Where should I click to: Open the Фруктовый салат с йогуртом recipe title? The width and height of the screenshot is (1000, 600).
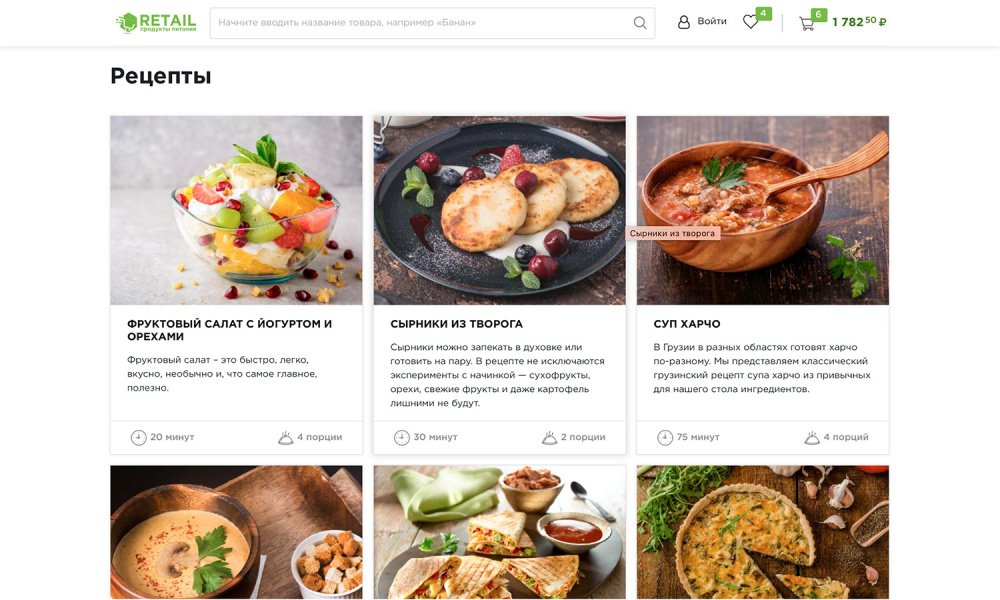click(230, 330)
